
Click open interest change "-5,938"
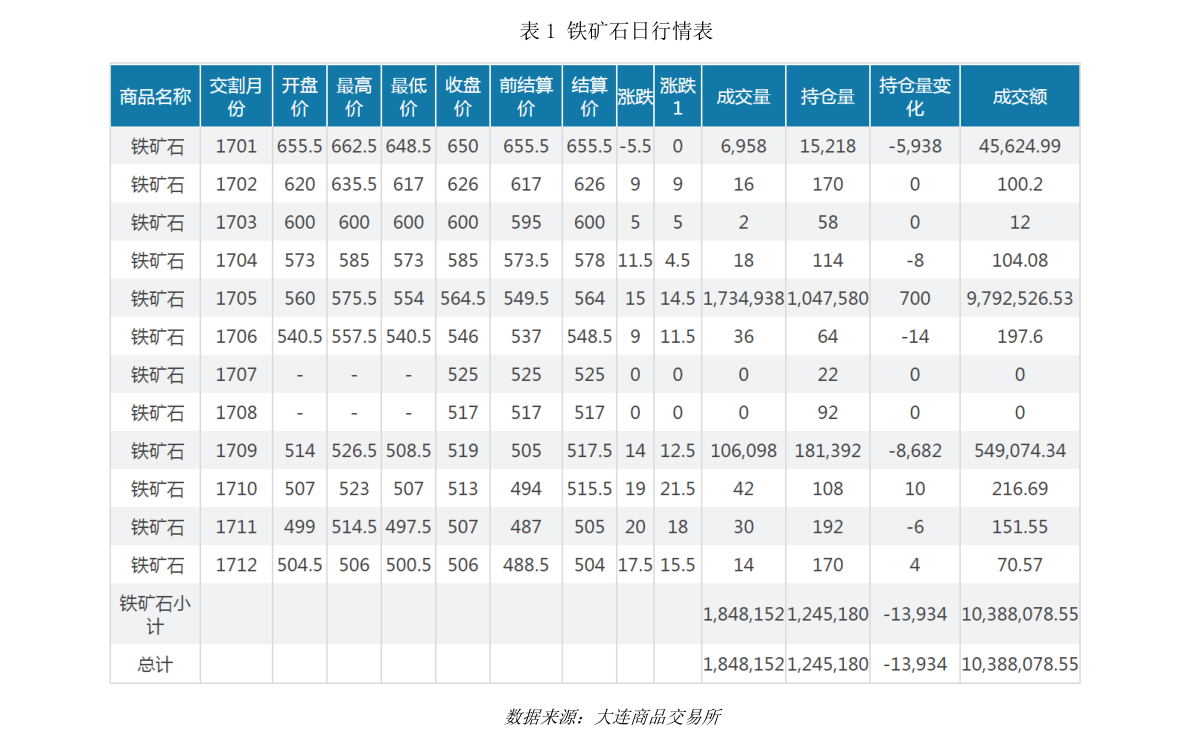coord(915,146)
